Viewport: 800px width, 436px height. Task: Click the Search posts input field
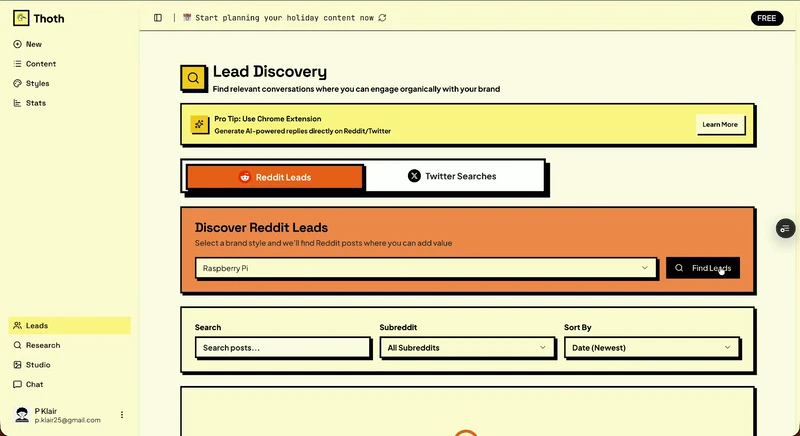click(x=283, y=348)
